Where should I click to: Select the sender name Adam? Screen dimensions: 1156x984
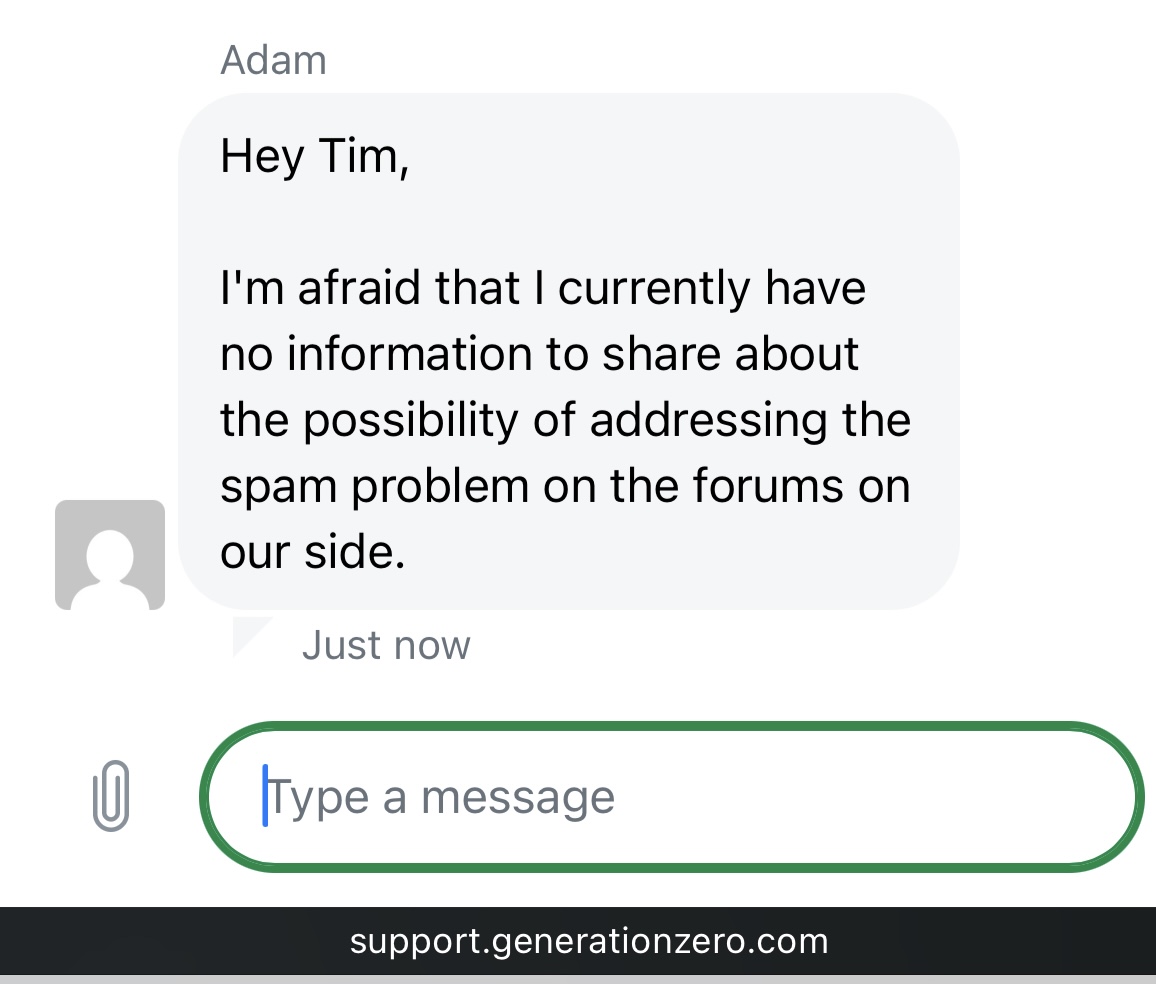point(274,60)
